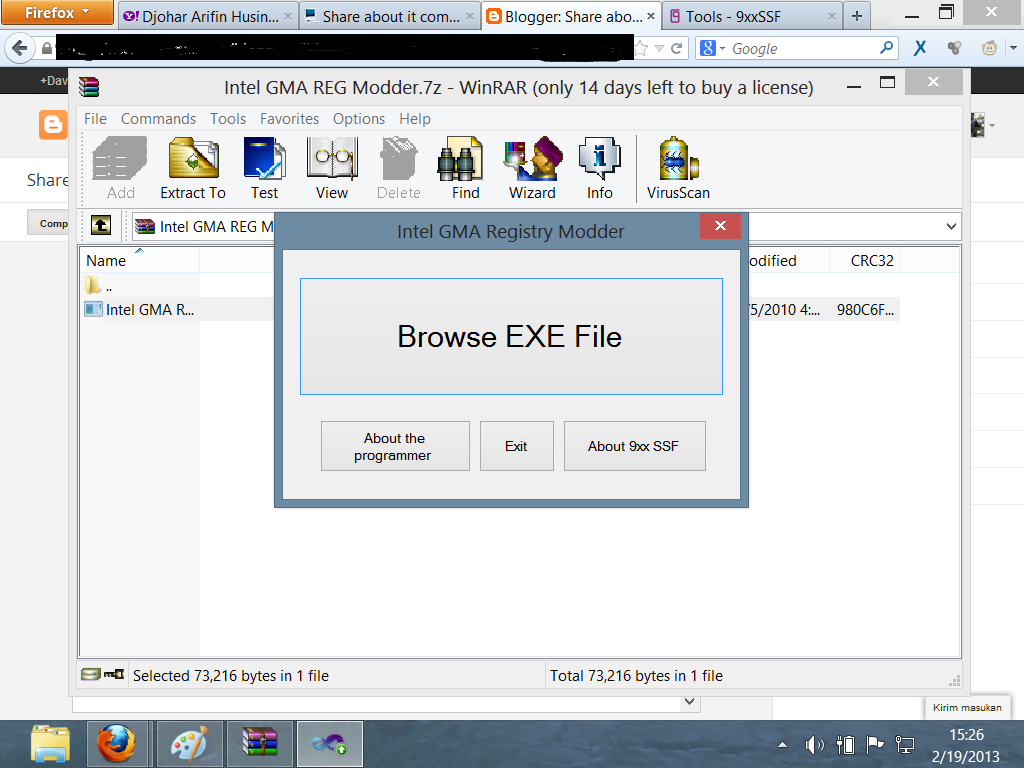Open the Favorites menu

pos(289,118)
